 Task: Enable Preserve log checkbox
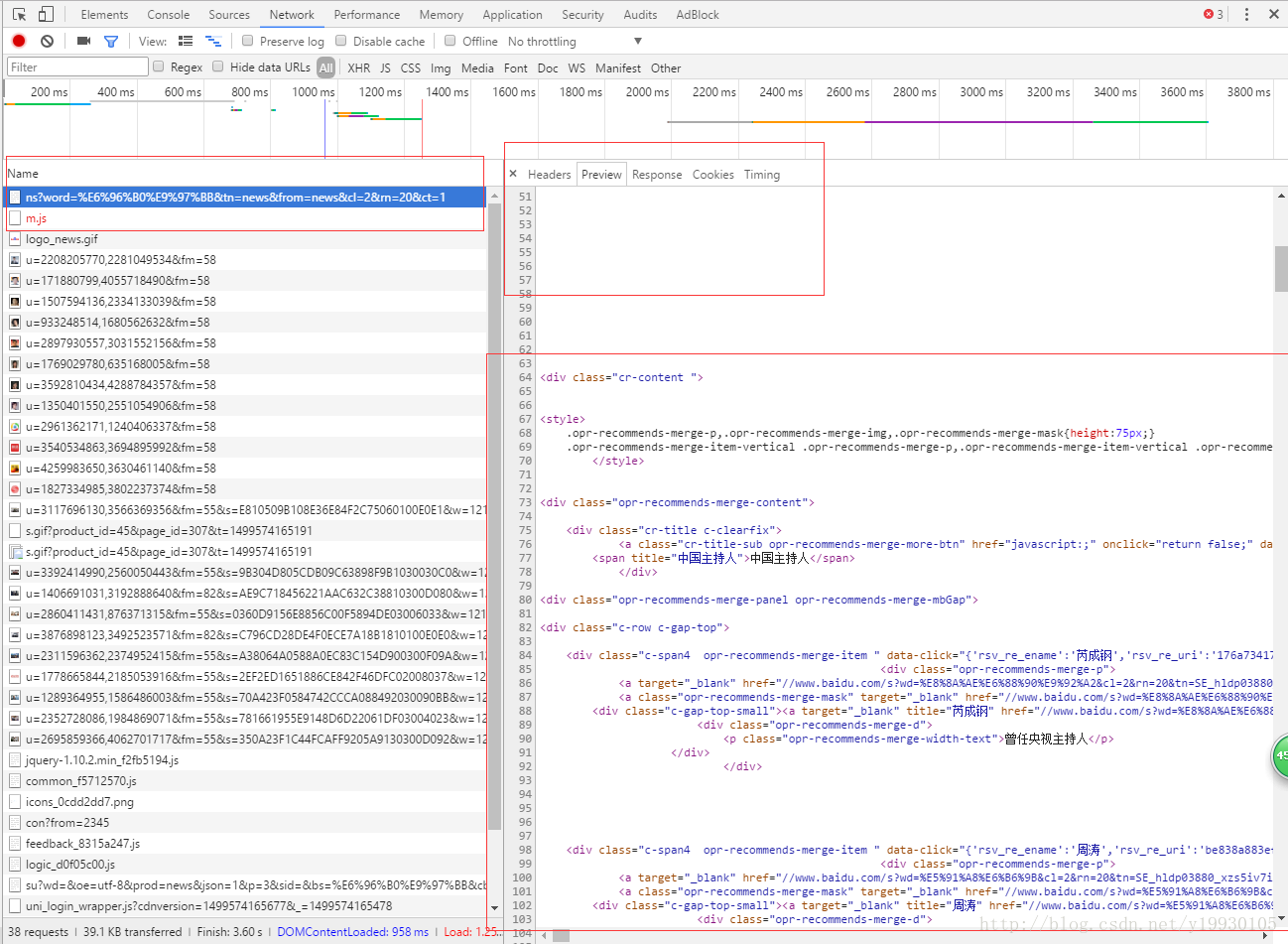pyautogui.click(x=248, y=41)
